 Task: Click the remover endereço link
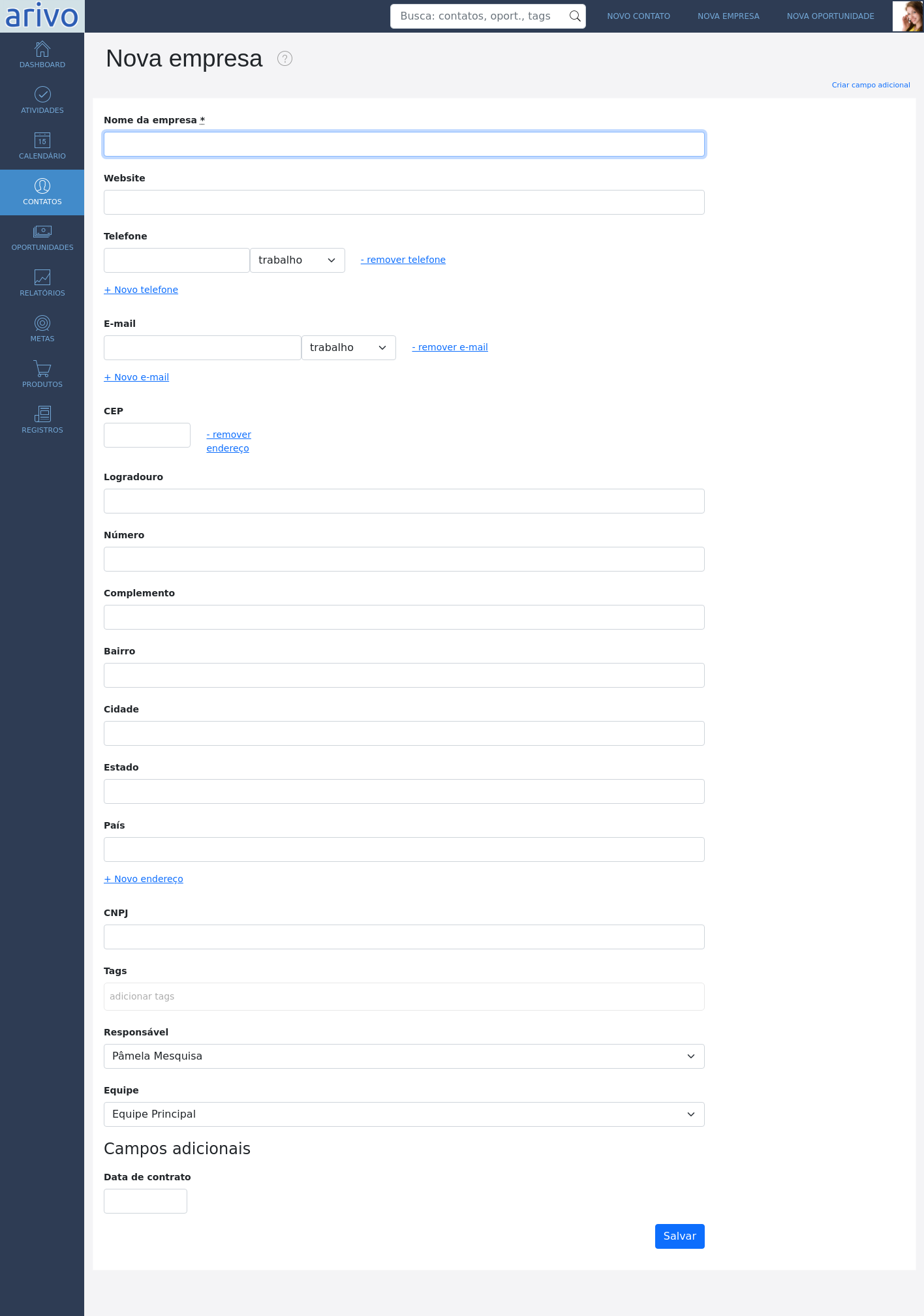coord(229,442)
